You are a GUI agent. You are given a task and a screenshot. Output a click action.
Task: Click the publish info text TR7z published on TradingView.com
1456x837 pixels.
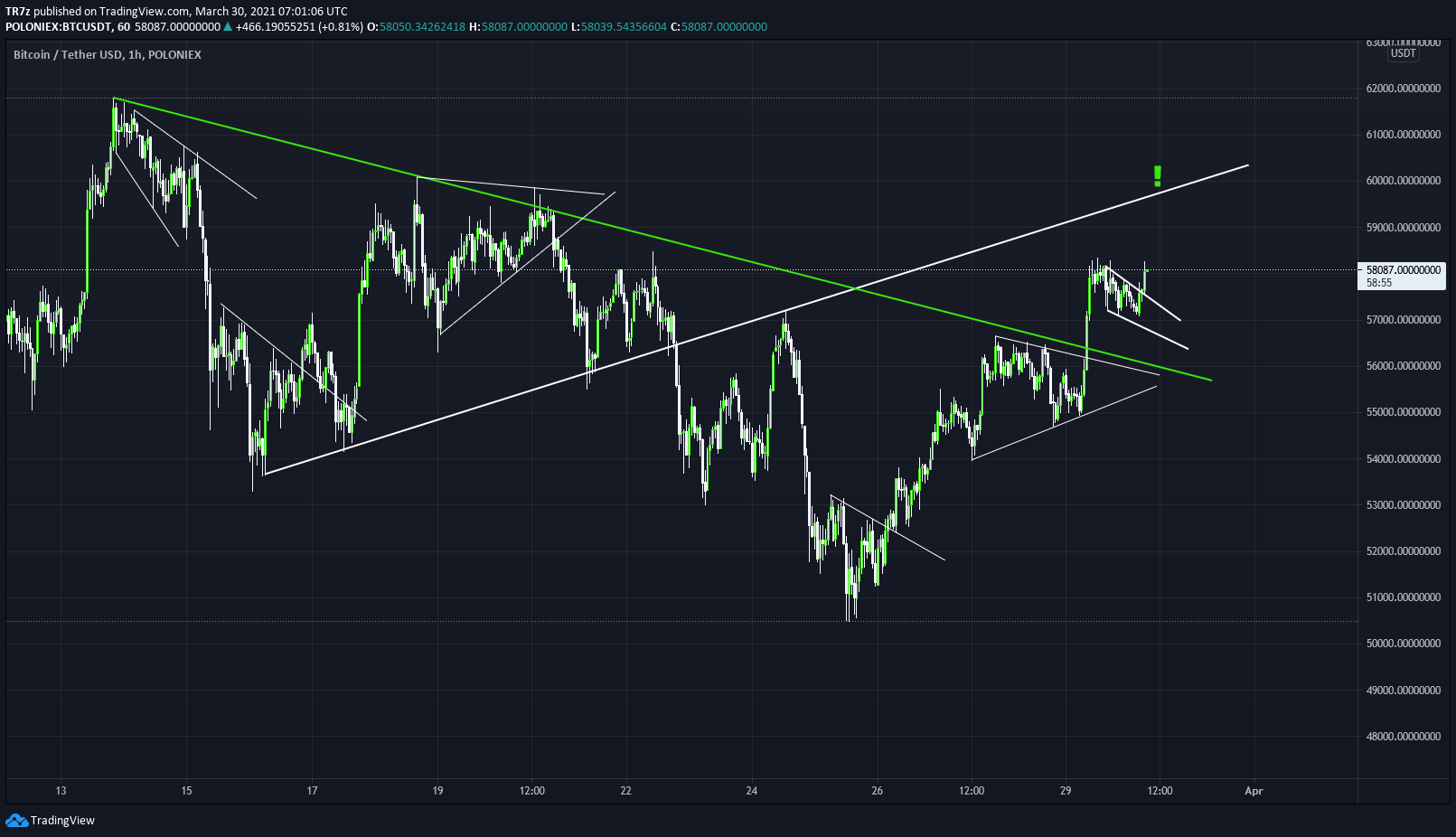(98, 11)
